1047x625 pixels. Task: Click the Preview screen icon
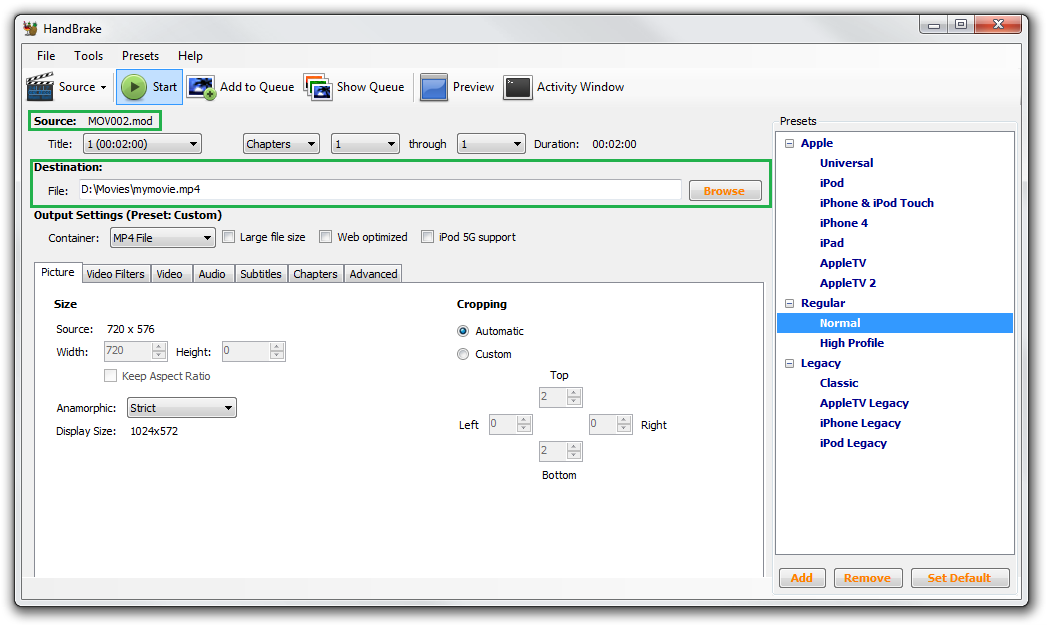[433, 87]
